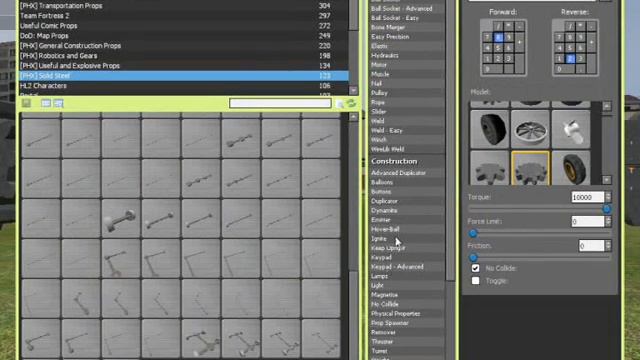Choose key 7 on the Reverse numpad

pyautogui.click(x=560, y=37)
